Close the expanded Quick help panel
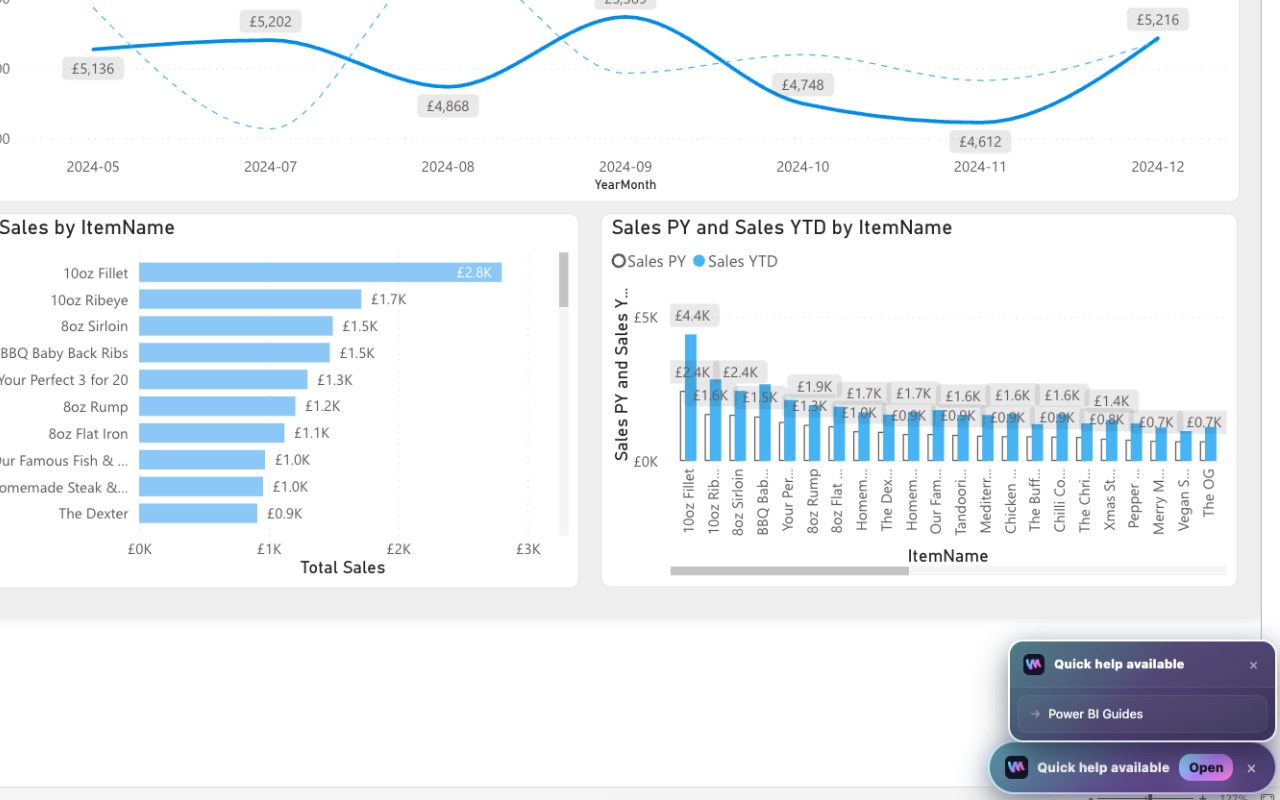This screenshot has width=1280, height=800. [1253, 665]
